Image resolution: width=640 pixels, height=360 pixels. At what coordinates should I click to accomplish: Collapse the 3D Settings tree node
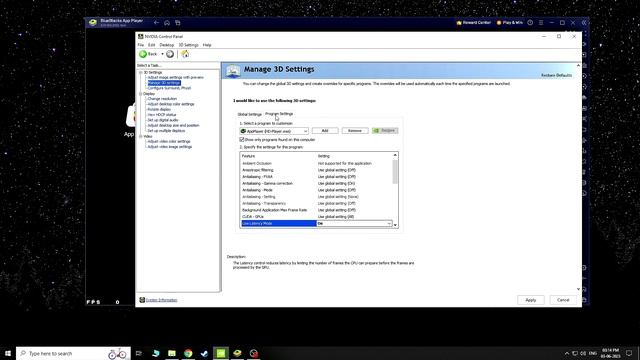[x=141, y=72]
